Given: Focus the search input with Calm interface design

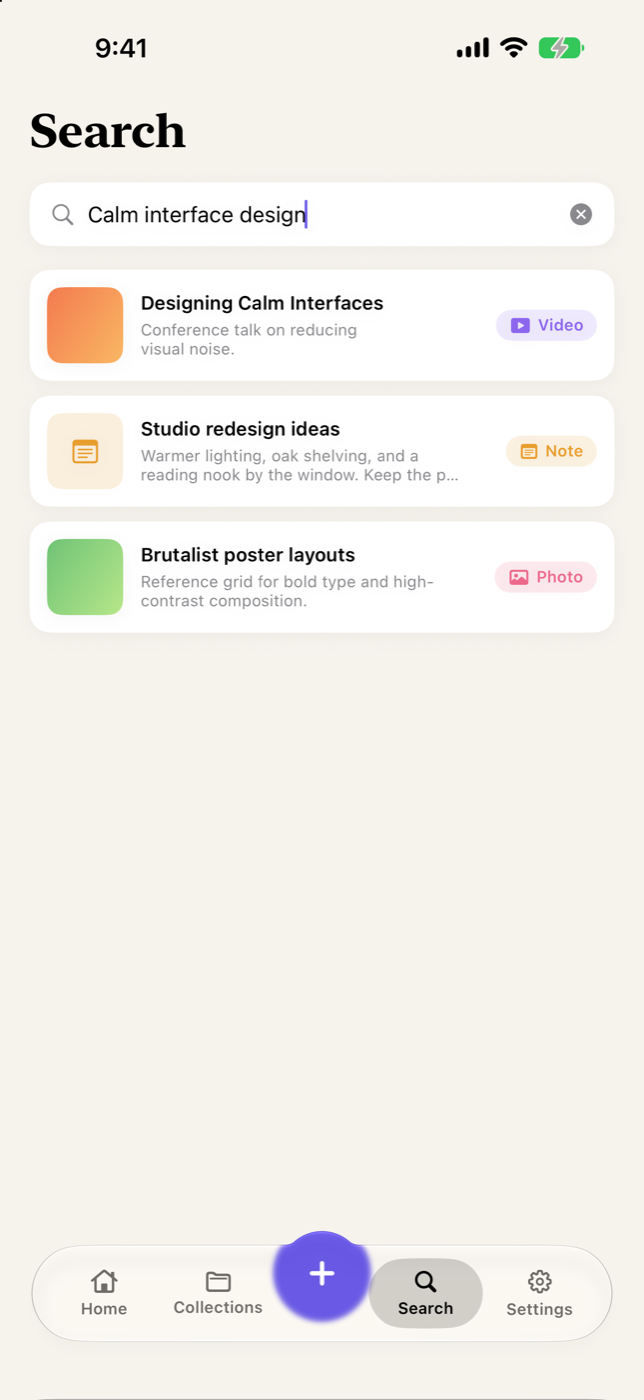Looking at the screenshot, I should click(322, 214).
